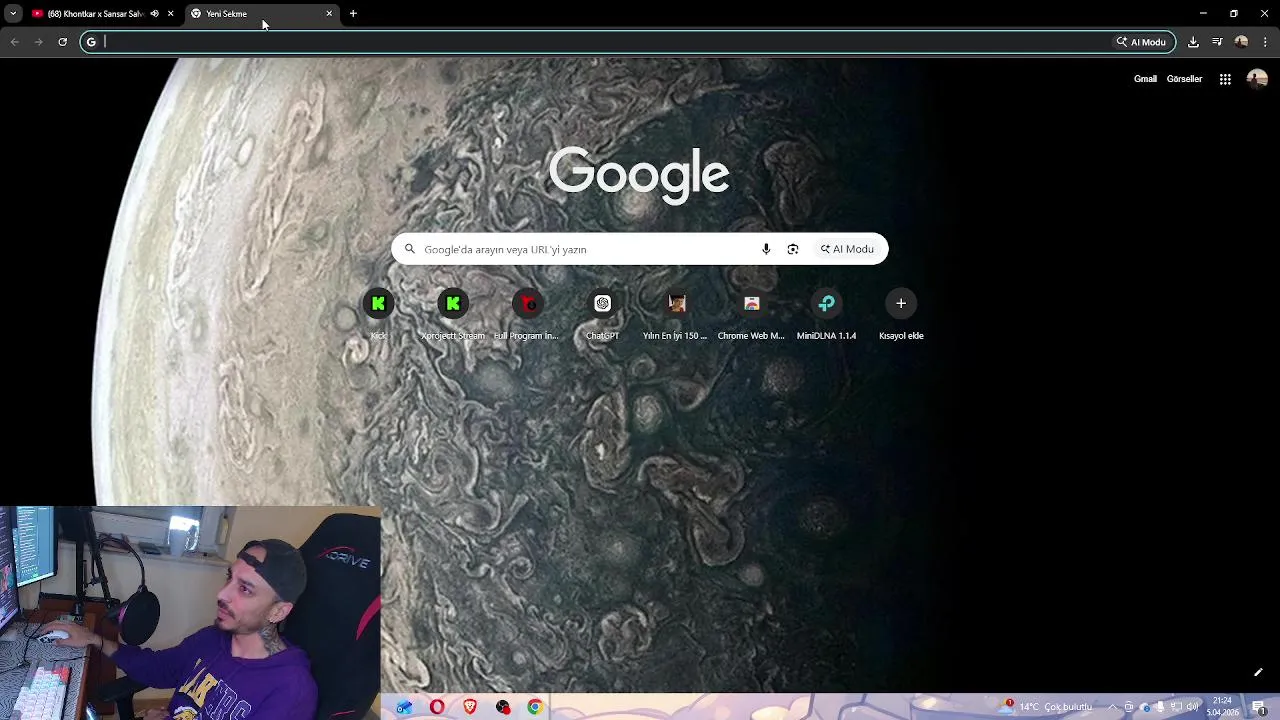Image resolution: width=1280 pixels, height=720 pixels.
Task: Open the blue taskbar app icon
Action: (404, 707)
